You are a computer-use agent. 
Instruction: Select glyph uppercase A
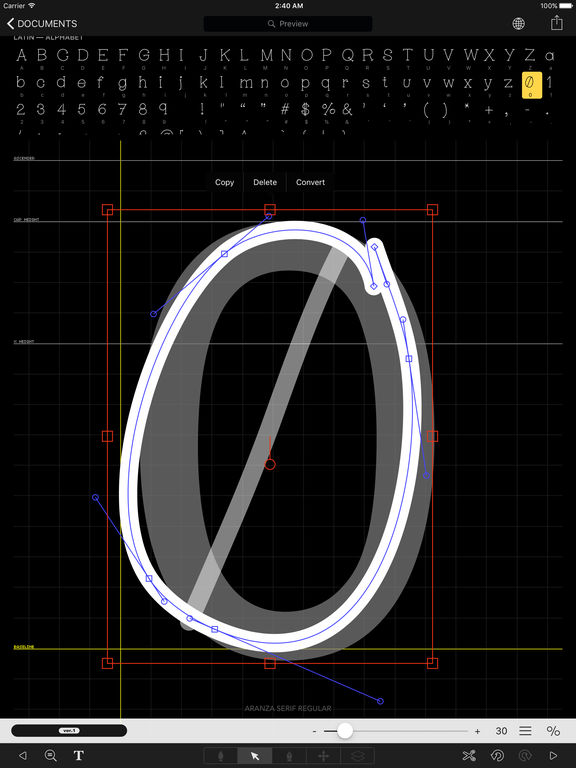(21, 55)
